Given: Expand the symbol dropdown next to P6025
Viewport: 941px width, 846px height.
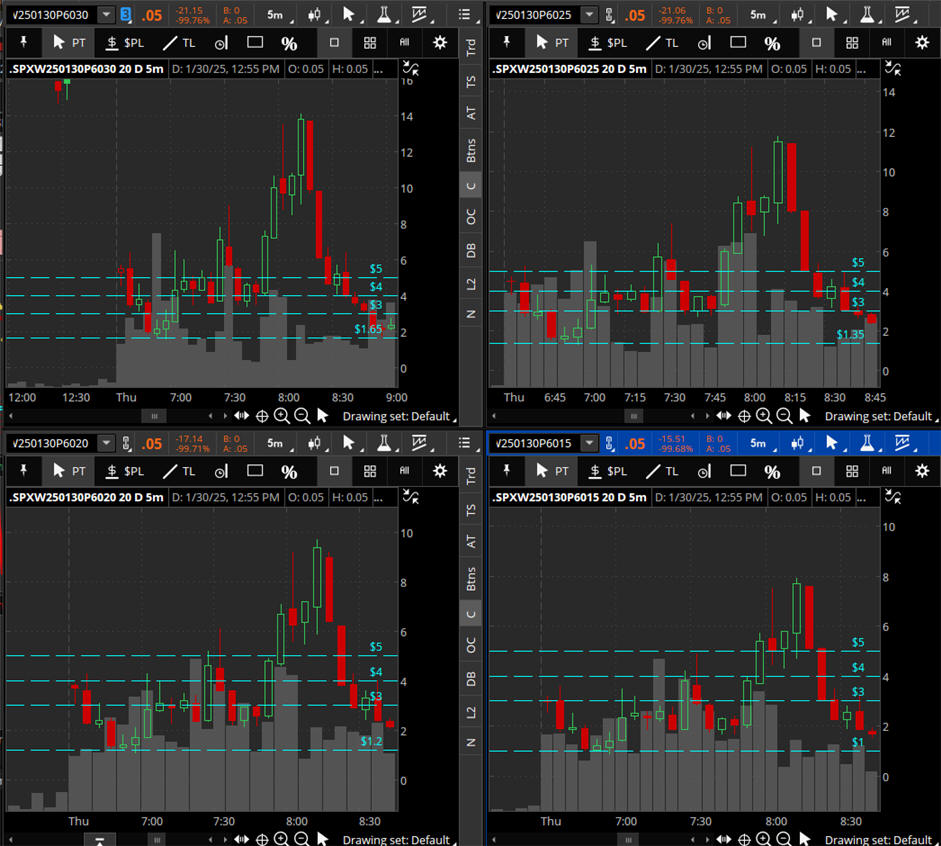Looking at the screenshot, I should pos(590,14).
